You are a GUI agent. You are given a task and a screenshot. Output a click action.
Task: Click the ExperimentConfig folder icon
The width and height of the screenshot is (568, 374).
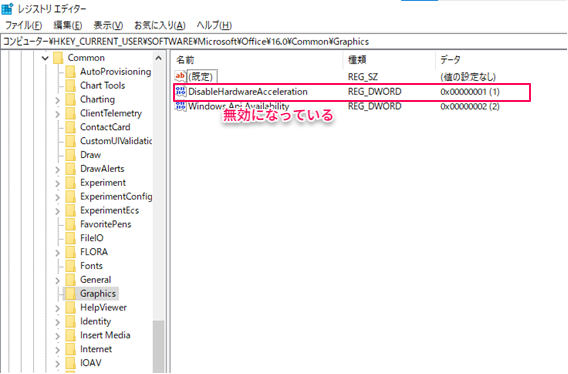[x=71, y=196]
